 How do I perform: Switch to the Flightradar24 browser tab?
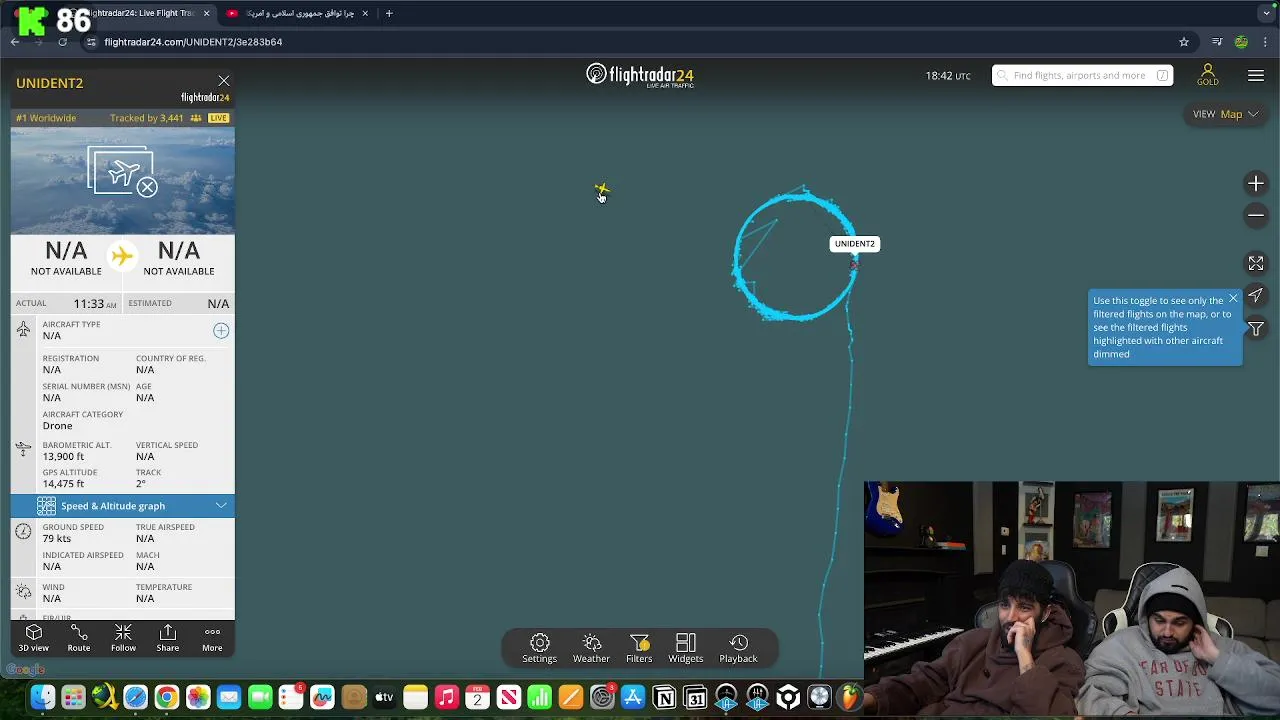(140, 14)
